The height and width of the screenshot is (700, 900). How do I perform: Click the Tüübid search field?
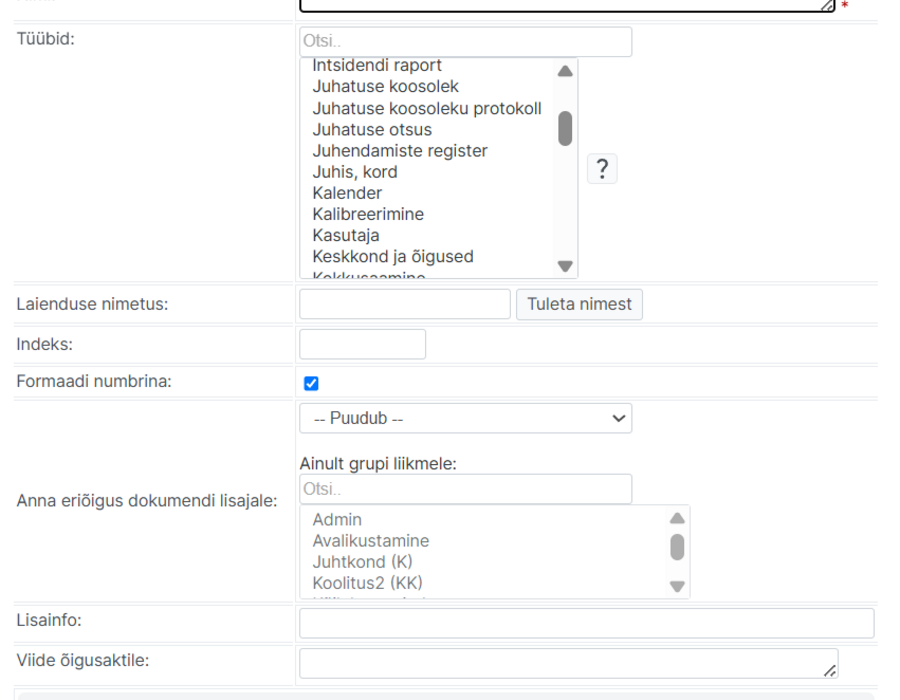point(465,41)
